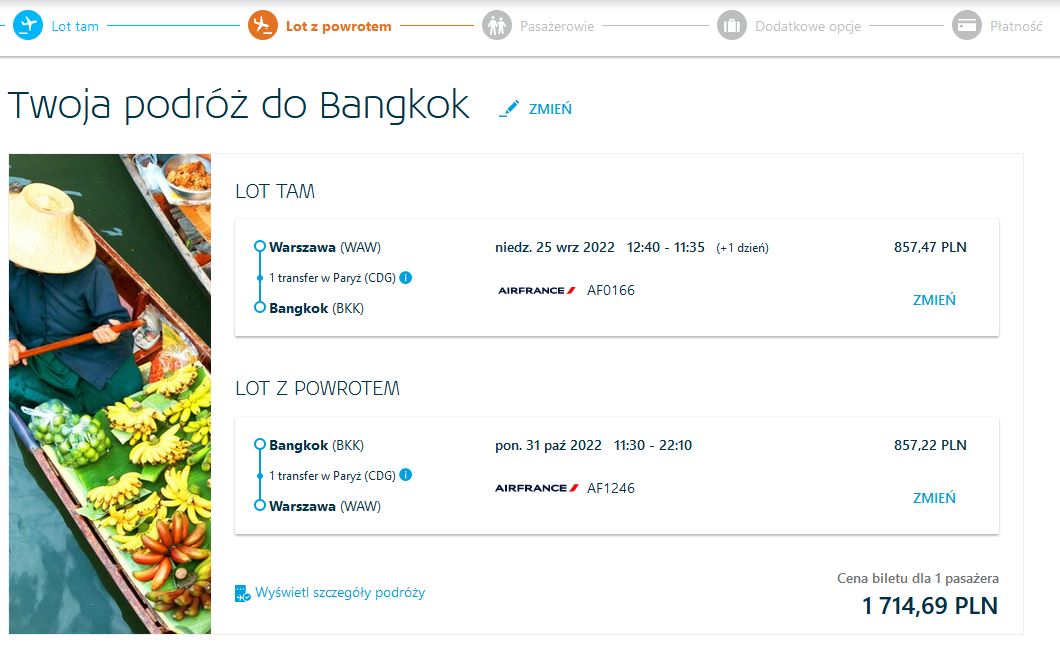Go to the Lot tam step
Screen dimensions: 1060x652
(75, 26)
